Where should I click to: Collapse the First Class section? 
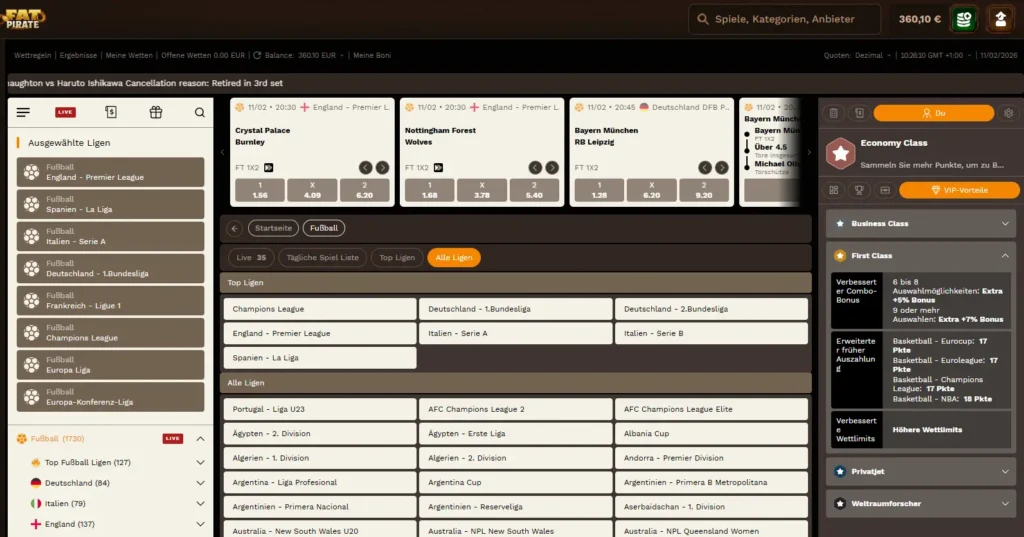click(x=921, y=255)
